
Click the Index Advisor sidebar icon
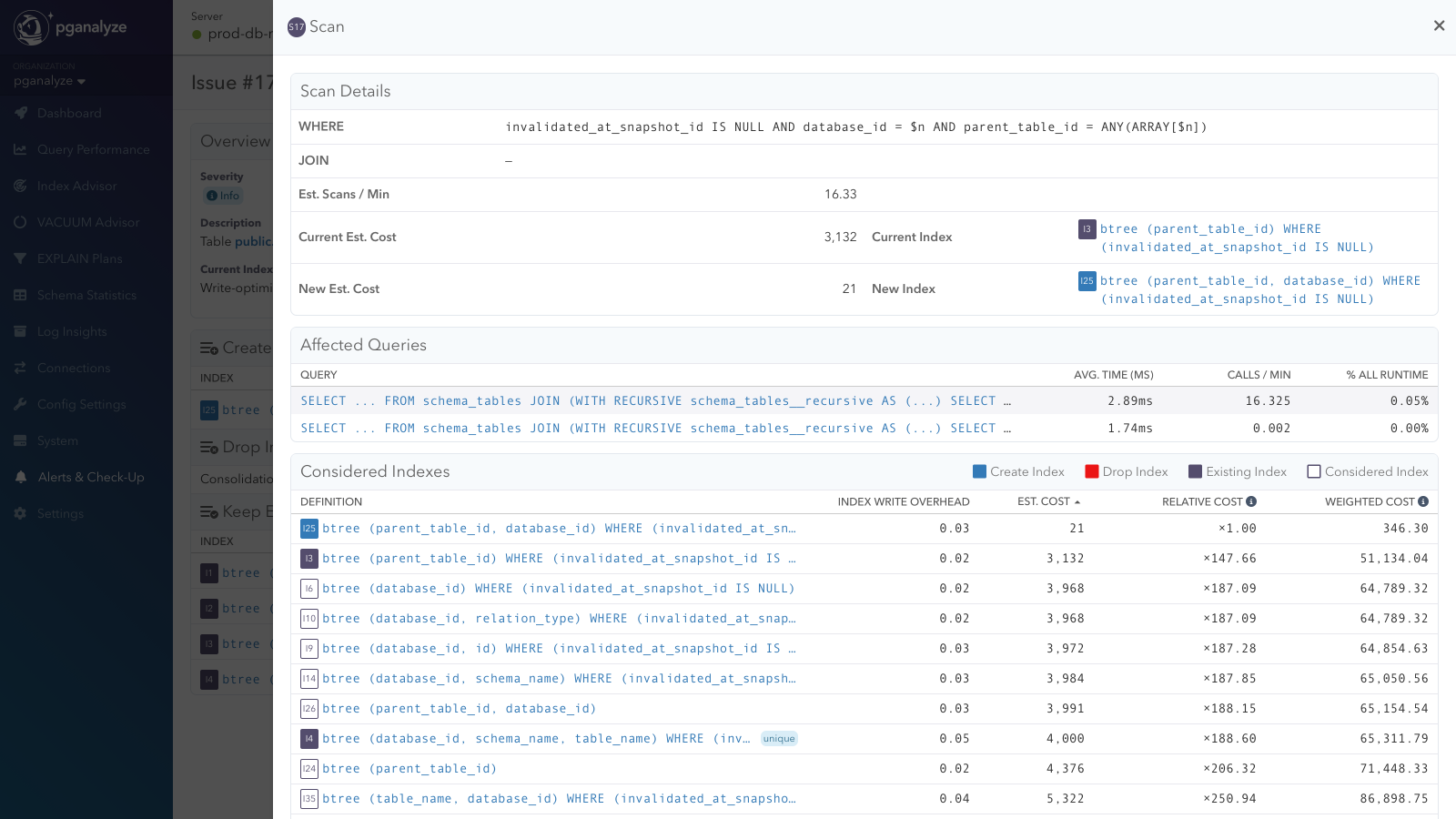(x=21, y=186)
